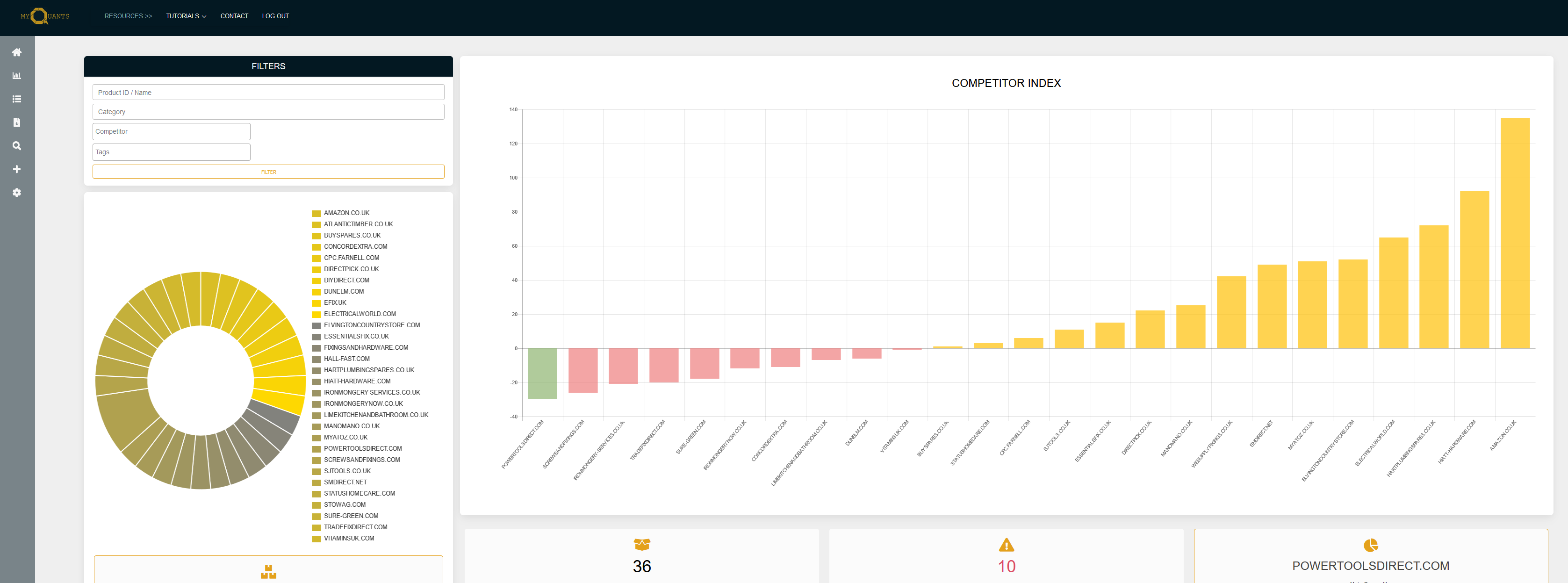Click the boxes icon below the donut chart
This screenshot has height=583, width=1568.
(x=268, y=571)
